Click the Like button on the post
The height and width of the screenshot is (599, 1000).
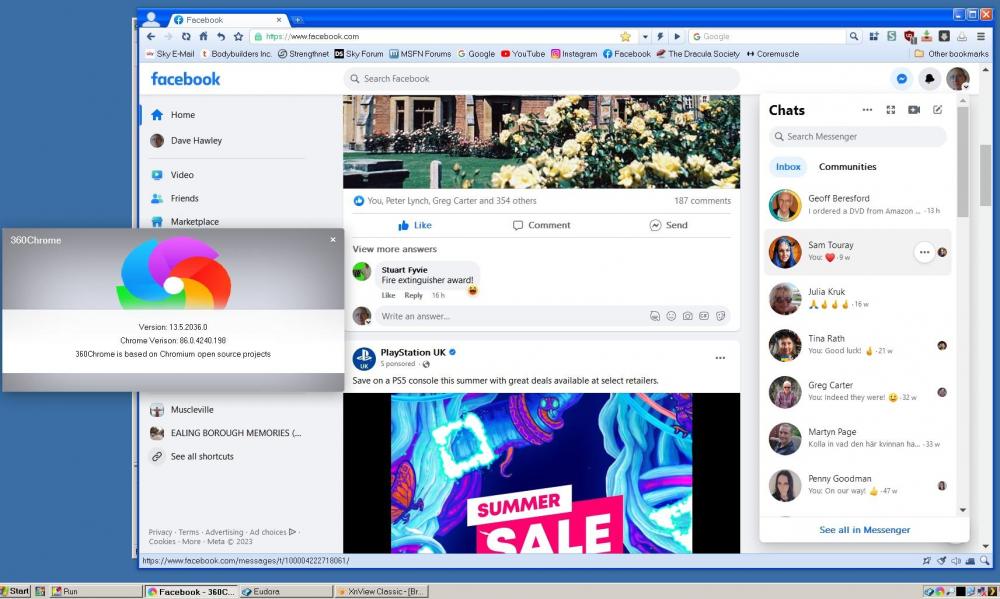coord(415,225)
